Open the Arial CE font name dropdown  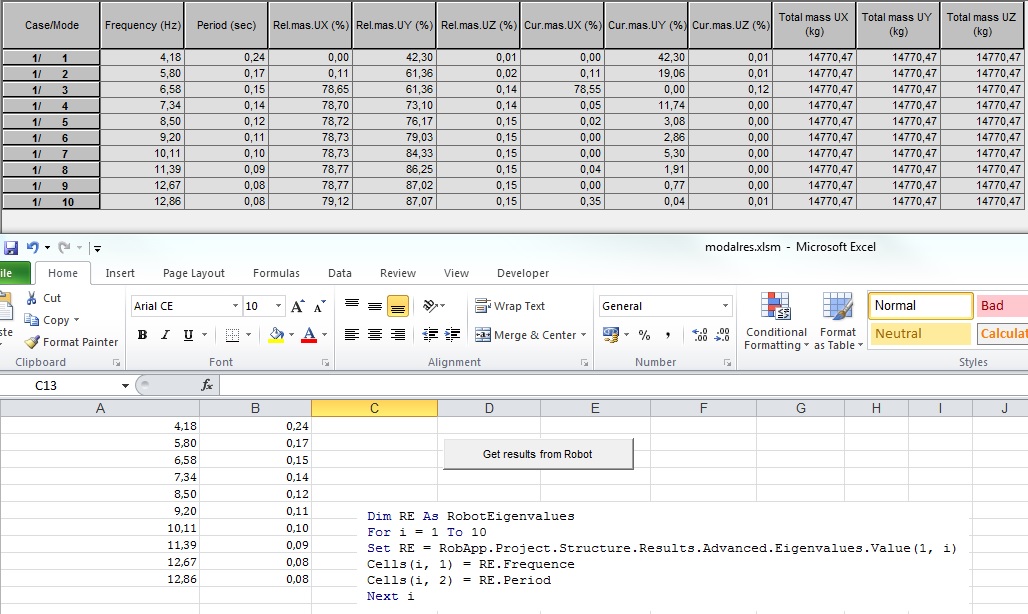coord(234,305)
